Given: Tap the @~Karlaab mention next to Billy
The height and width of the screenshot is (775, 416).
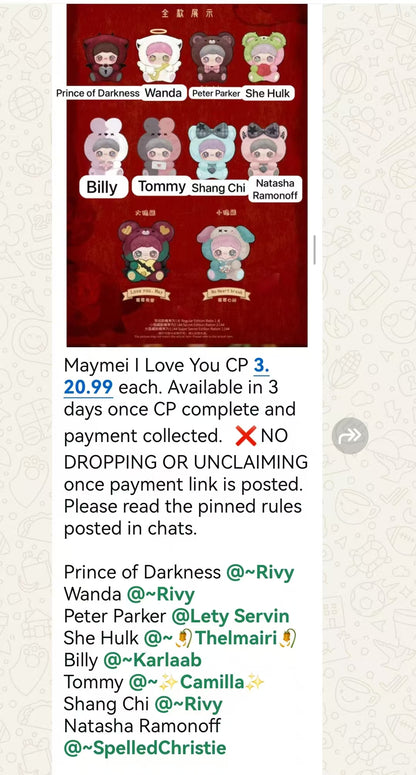Looking at the screenshot, I should point(153,660).
